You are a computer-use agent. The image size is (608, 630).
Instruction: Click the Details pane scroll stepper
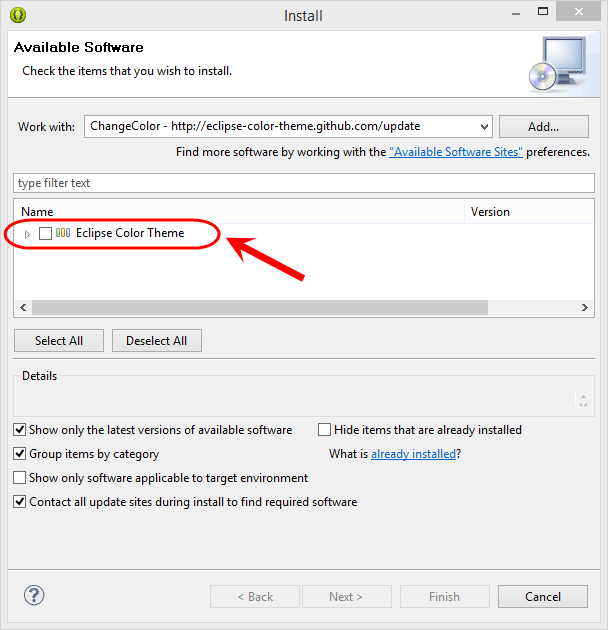tap(583, 400)
